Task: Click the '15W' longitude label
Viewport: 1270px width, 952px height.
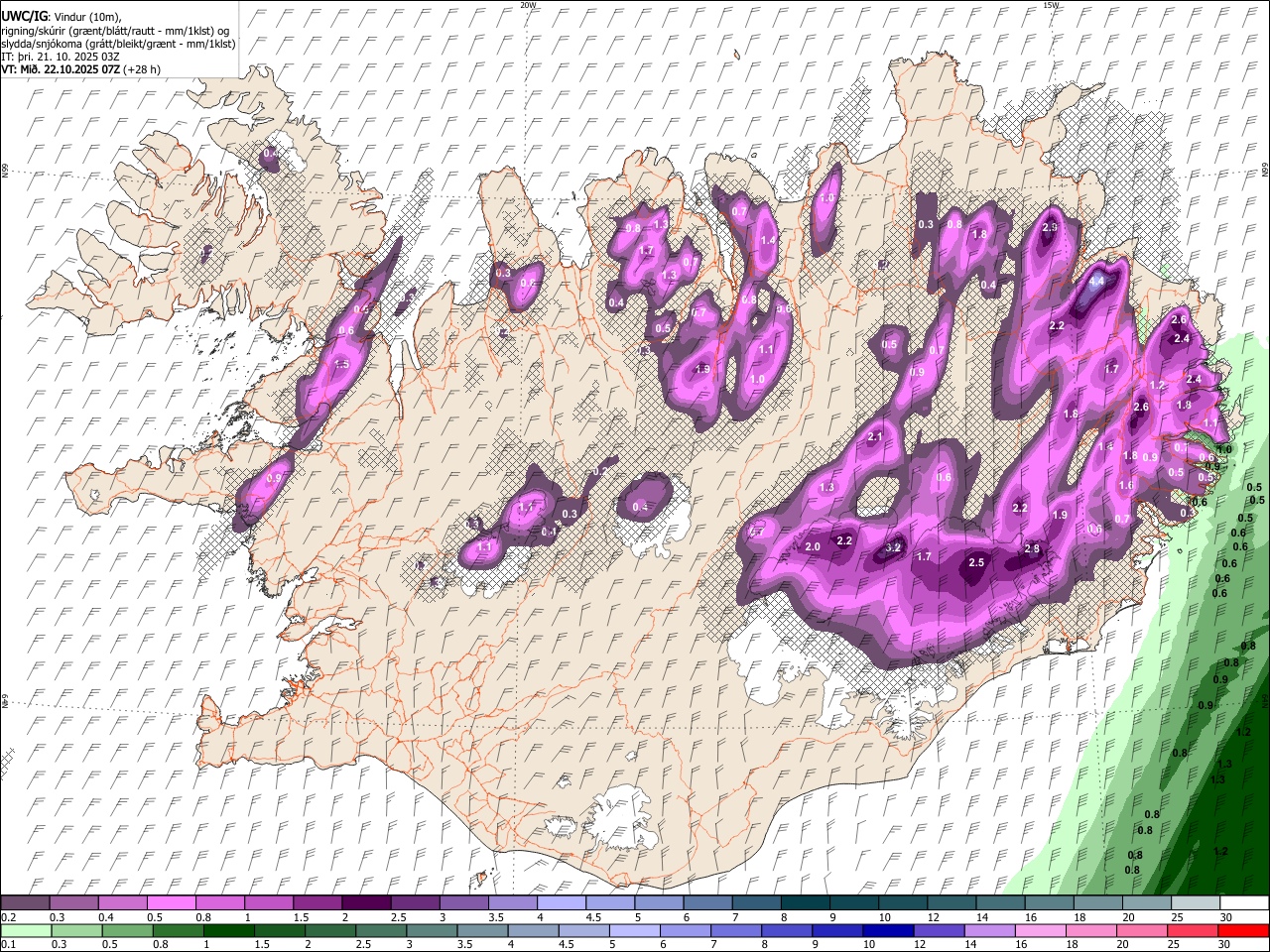Action: (x=1051, y=5)
